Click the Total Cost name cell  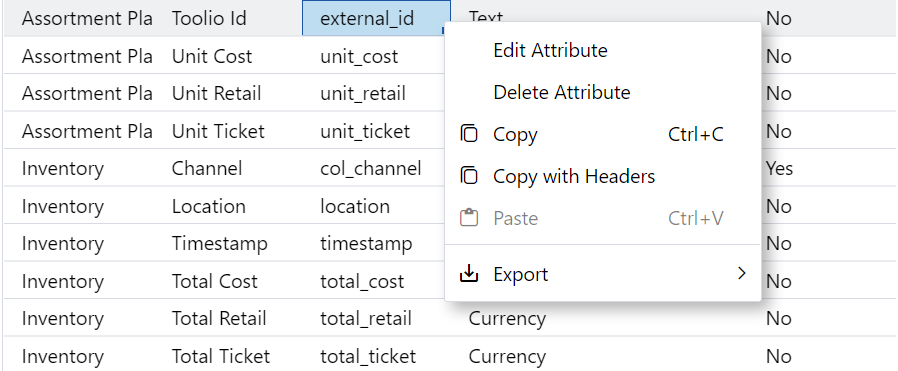(x=215, y=281)
